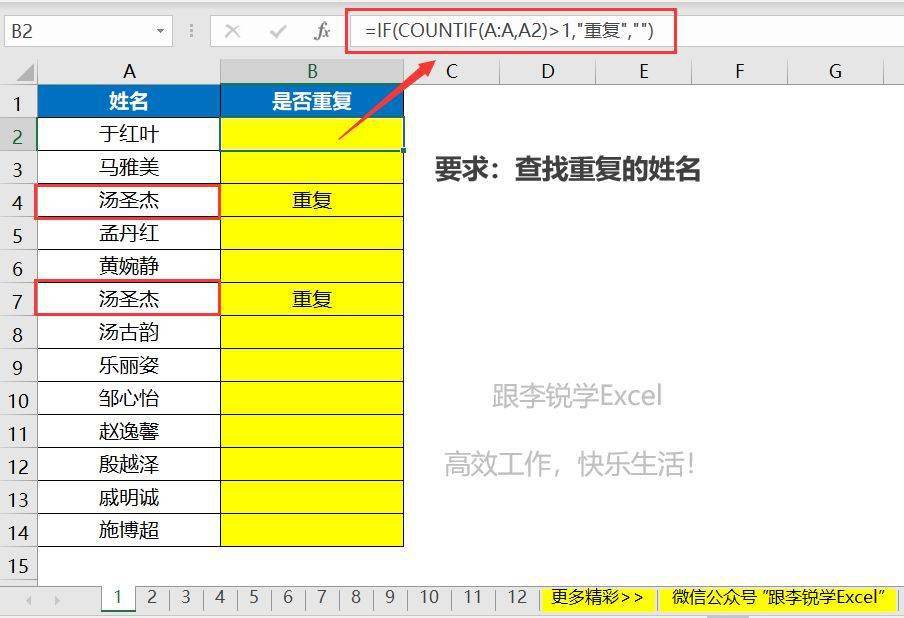Click the formula bar options dots handle
Image resolution: width=904 pixels, height=618 pixels.
pyautogui.click(x=191, y=31)
